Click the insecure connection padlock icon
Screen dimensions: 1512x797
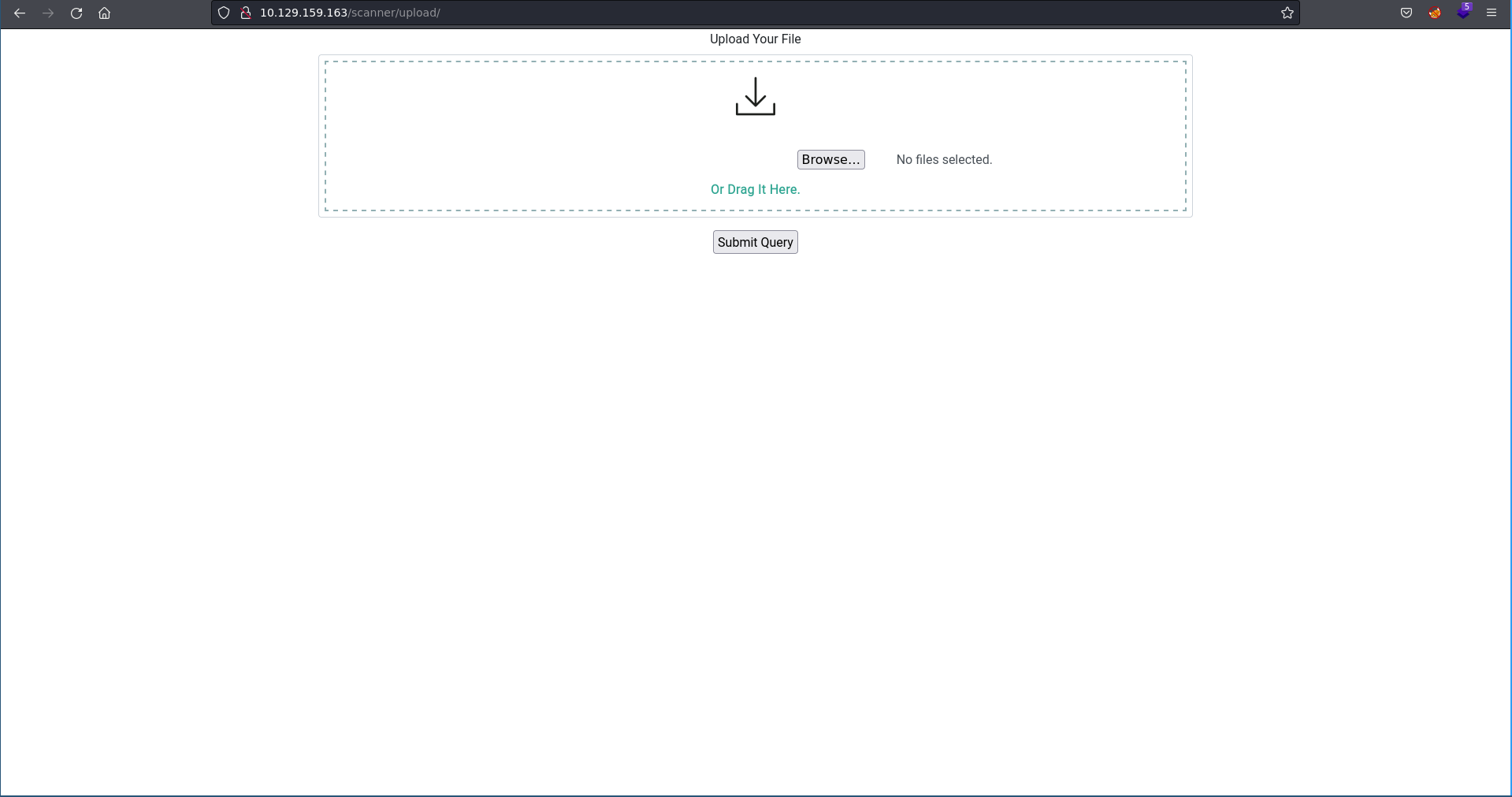[245, 13]
